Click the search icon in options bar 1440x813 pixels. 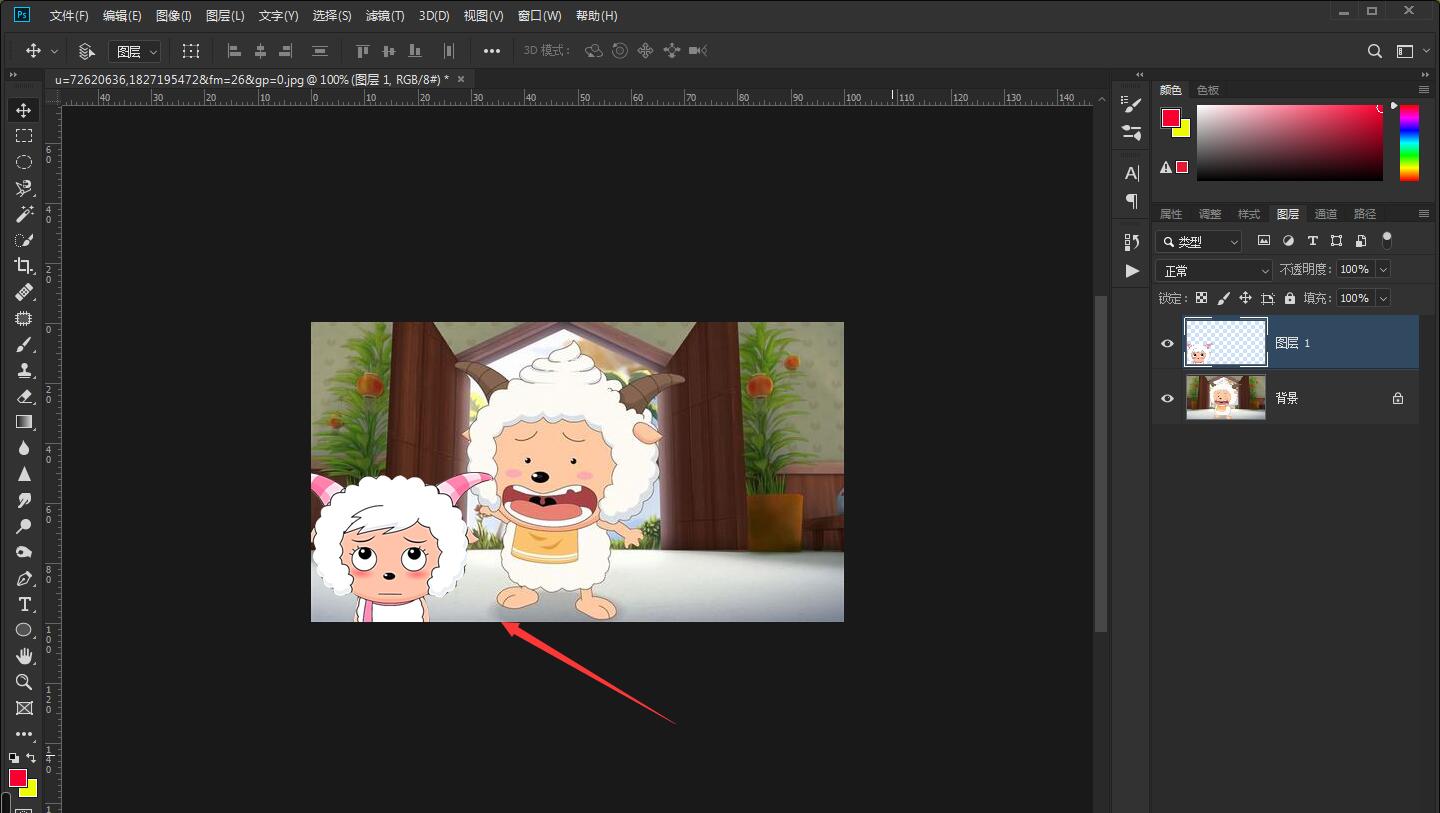click(x=1375, y=51)
